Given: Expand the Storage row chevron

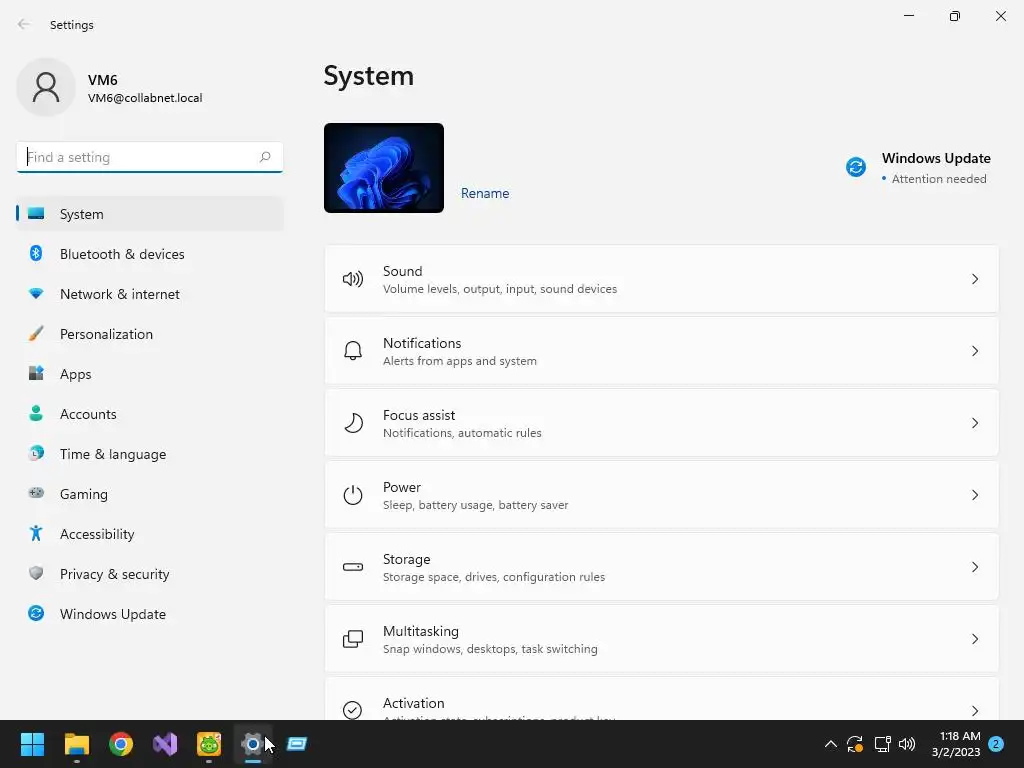Looking at the screenshot, I should click(x=974, y=567).
